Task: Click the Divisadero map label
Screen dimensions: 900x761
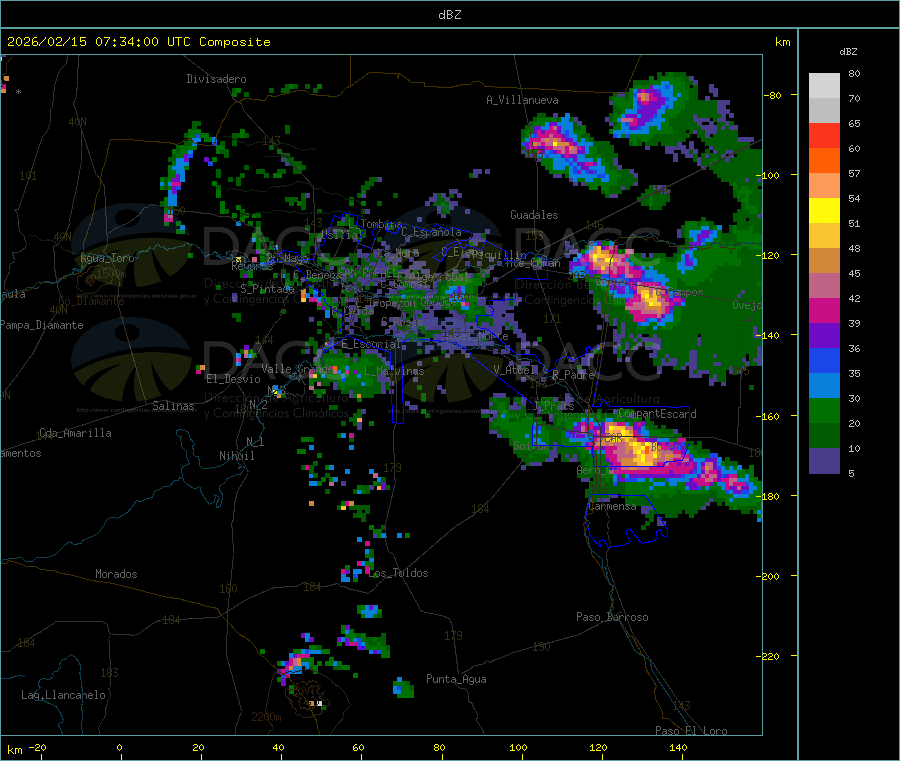Action: [216, 79]
